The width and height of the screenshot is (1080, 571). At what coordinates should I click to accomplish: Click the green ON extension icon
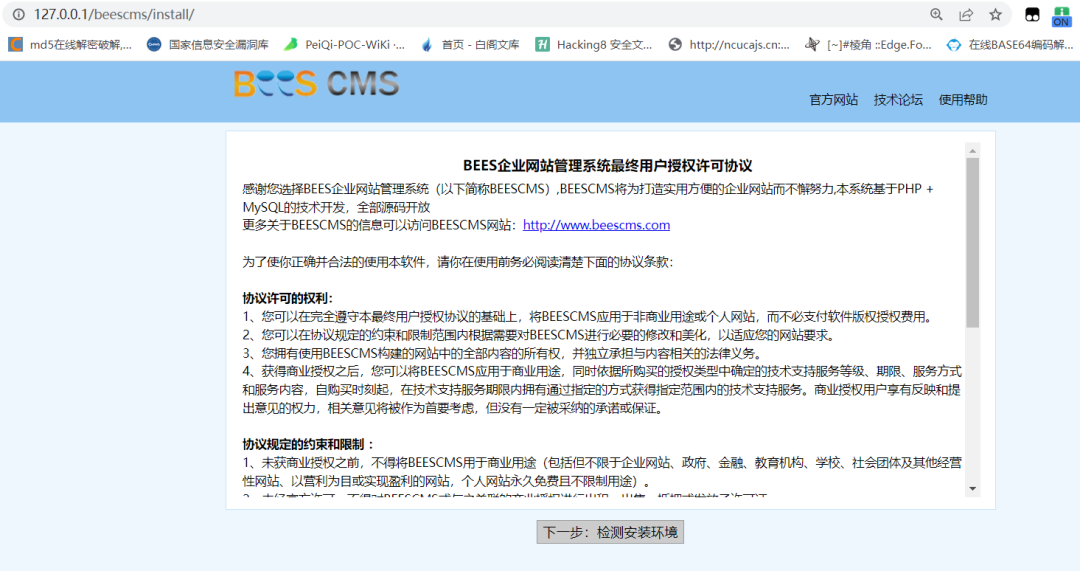(x=1061, y=15)
